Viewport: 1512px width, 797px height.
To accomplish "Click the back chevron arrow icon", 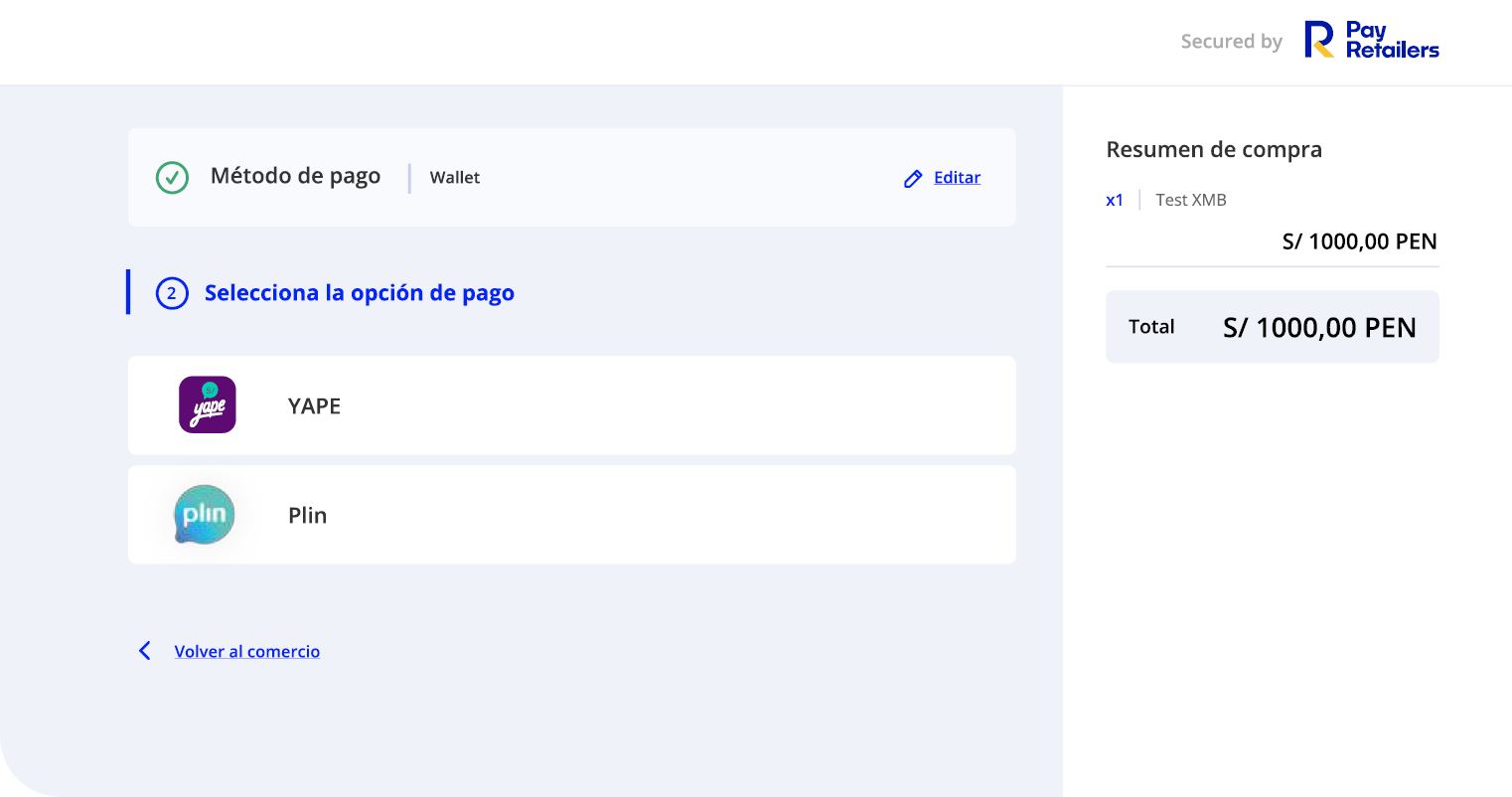I will point(145,651).
